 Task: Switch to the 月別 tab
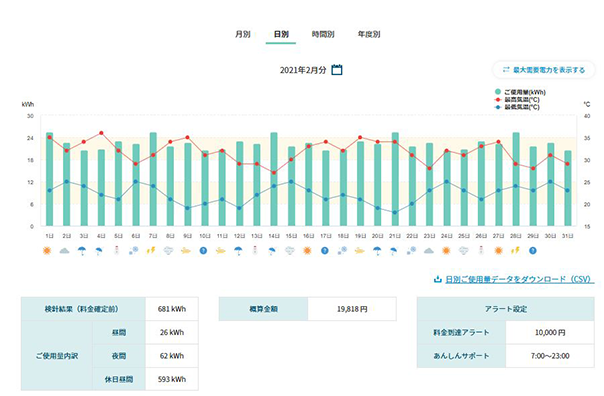point(243,34)
